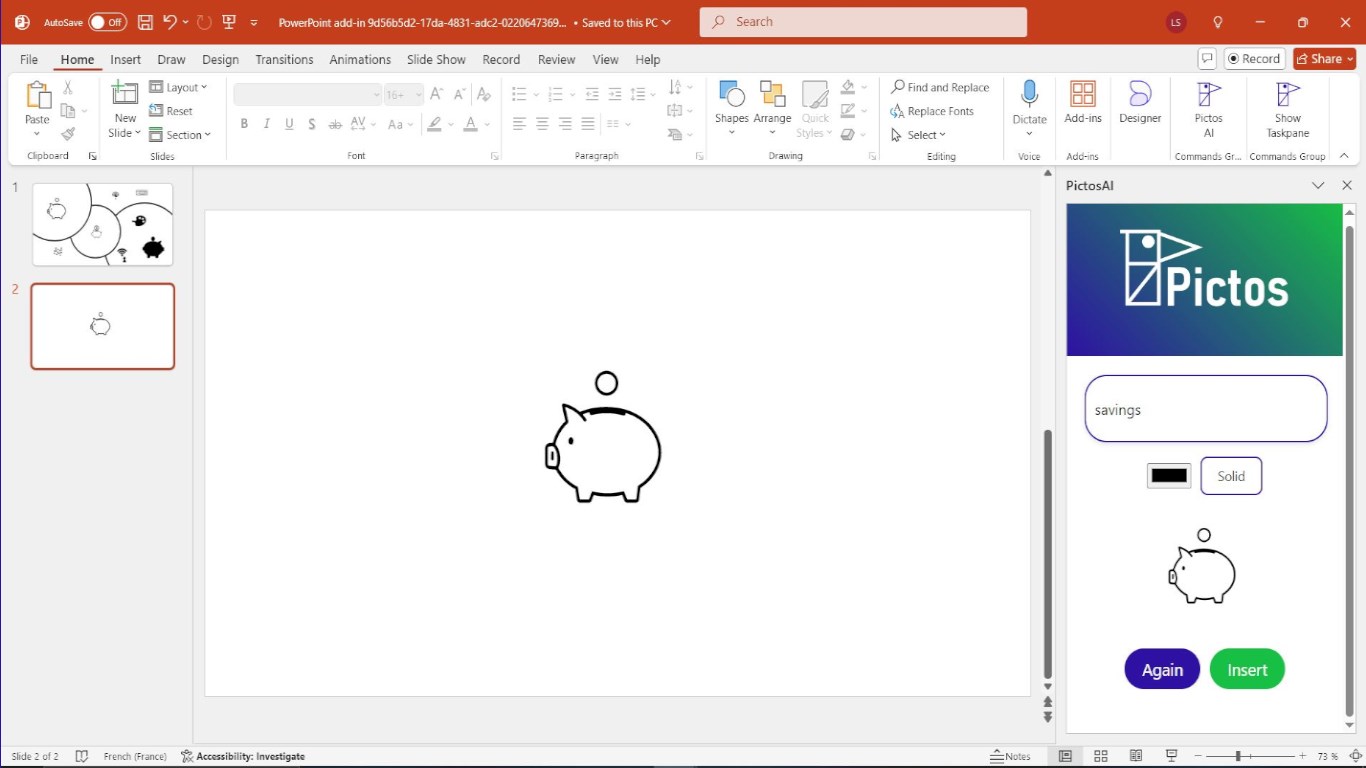Image resolution: width=1366 pixels, height=768 pixels.
Task: Open the Font dialog launcher
Action: pos(494,157)
